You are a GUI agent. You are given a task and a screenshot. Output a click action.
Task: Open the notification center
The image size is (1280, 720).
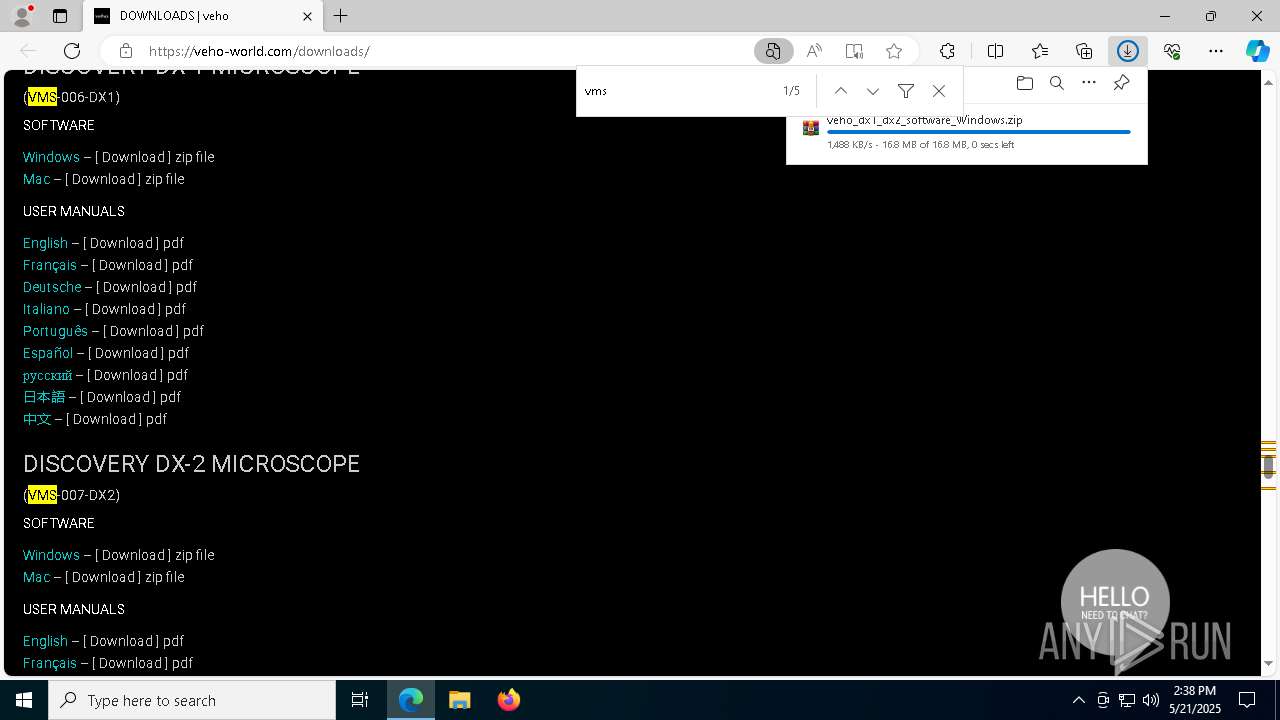(1247, 700)
